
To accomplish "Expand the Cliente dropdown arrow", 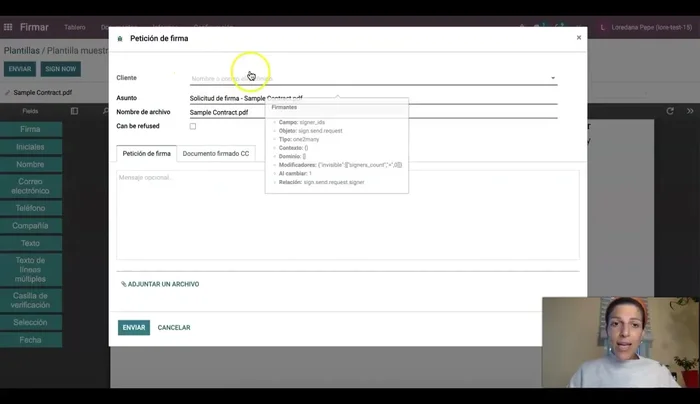I will (x=552, y=78).
